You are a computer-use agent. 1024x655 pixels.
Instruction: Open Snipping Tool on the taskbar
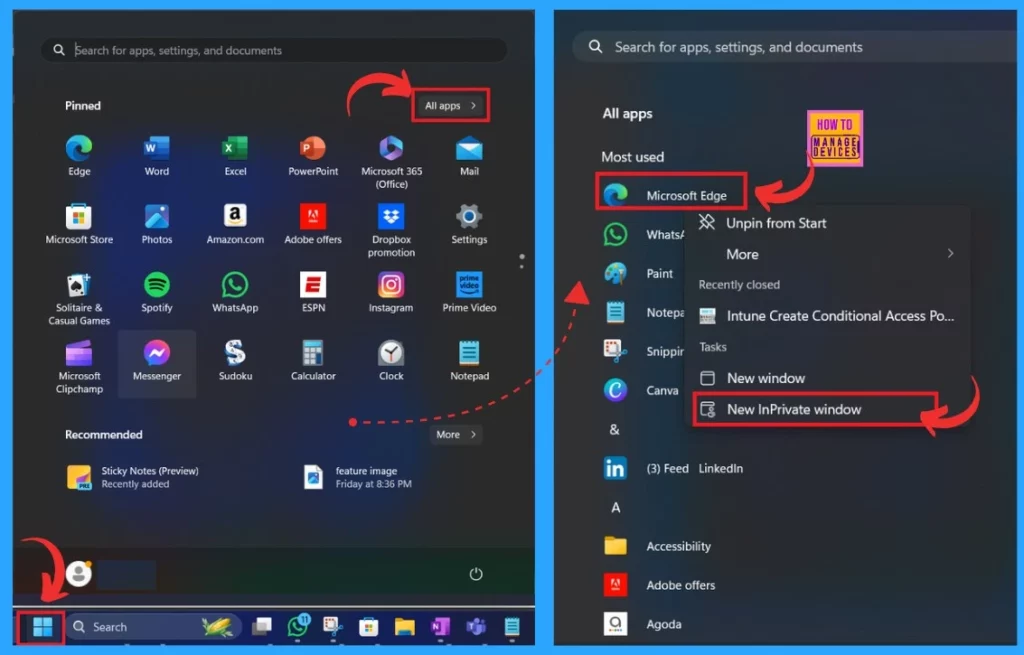pos(333,627)
